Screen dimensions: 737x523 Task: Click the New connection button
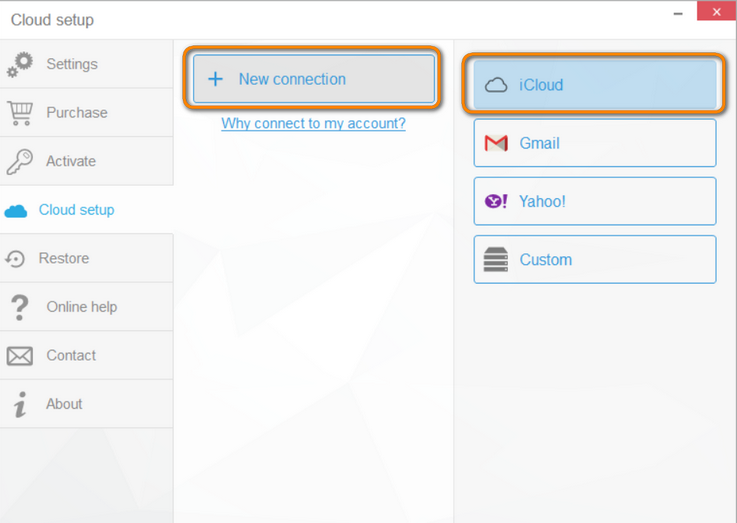click(x=314, y=79)
